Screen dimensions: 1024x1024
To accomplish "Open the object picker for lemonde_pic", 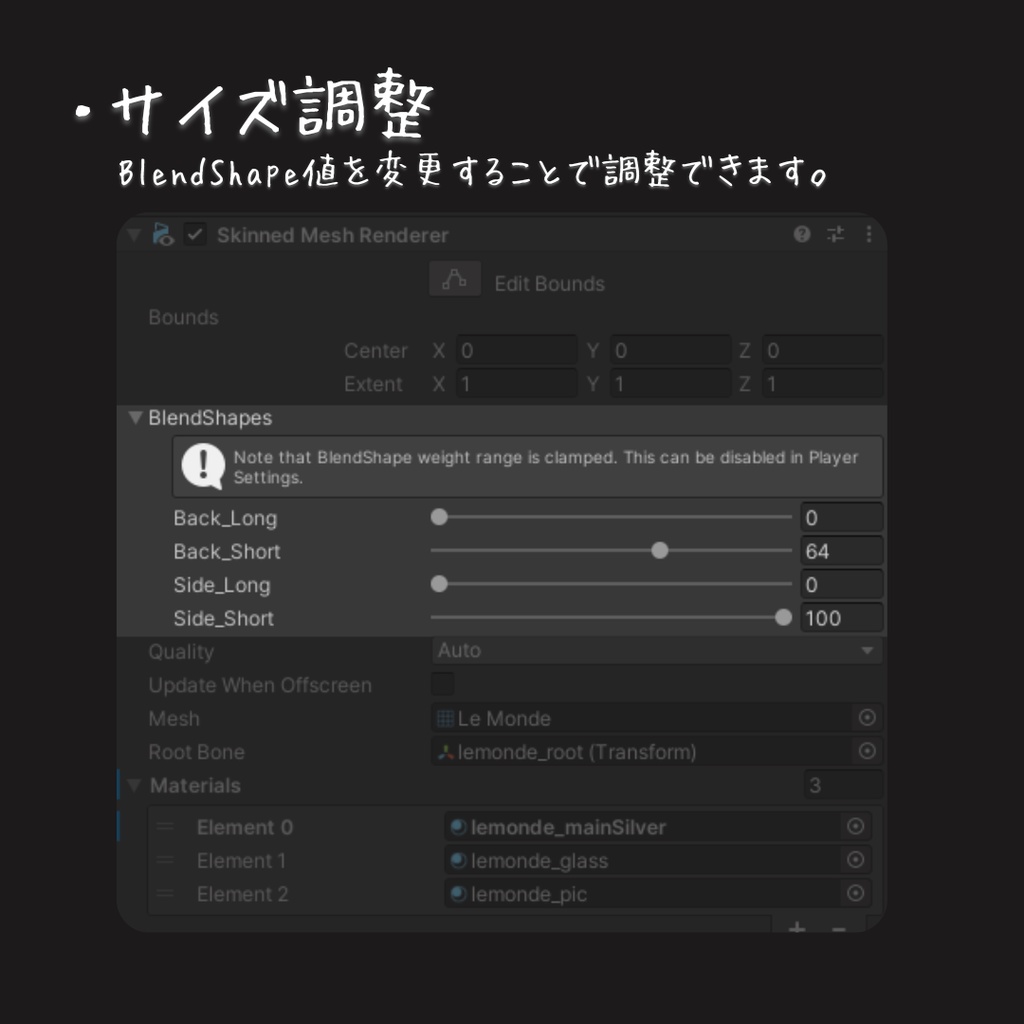I will tap(854, 893).
